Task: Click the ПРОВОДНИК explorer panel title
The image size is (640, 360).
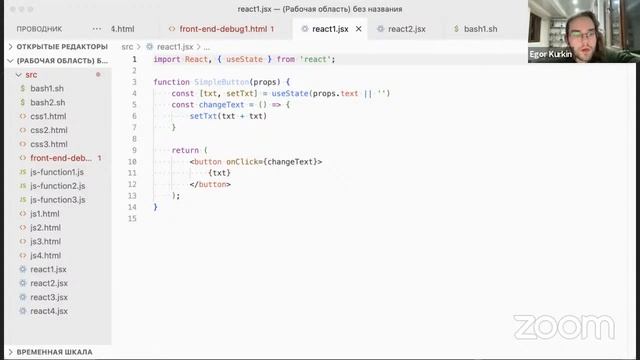Action: click(x=39, y=29)
